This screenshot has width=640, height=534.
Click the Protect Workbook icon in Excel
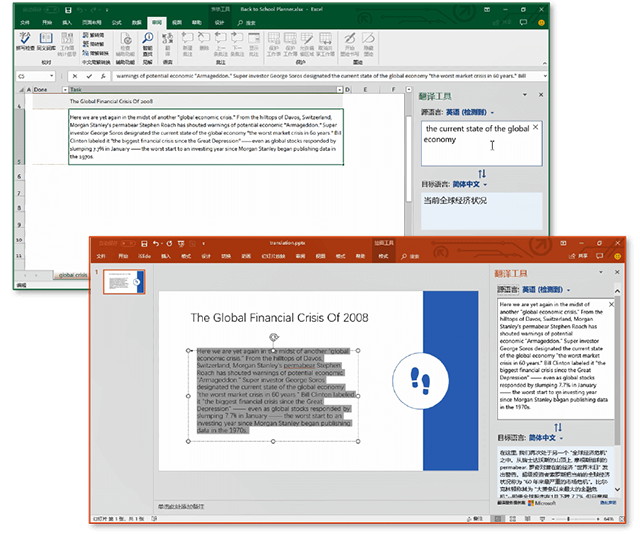click(290, 38)
